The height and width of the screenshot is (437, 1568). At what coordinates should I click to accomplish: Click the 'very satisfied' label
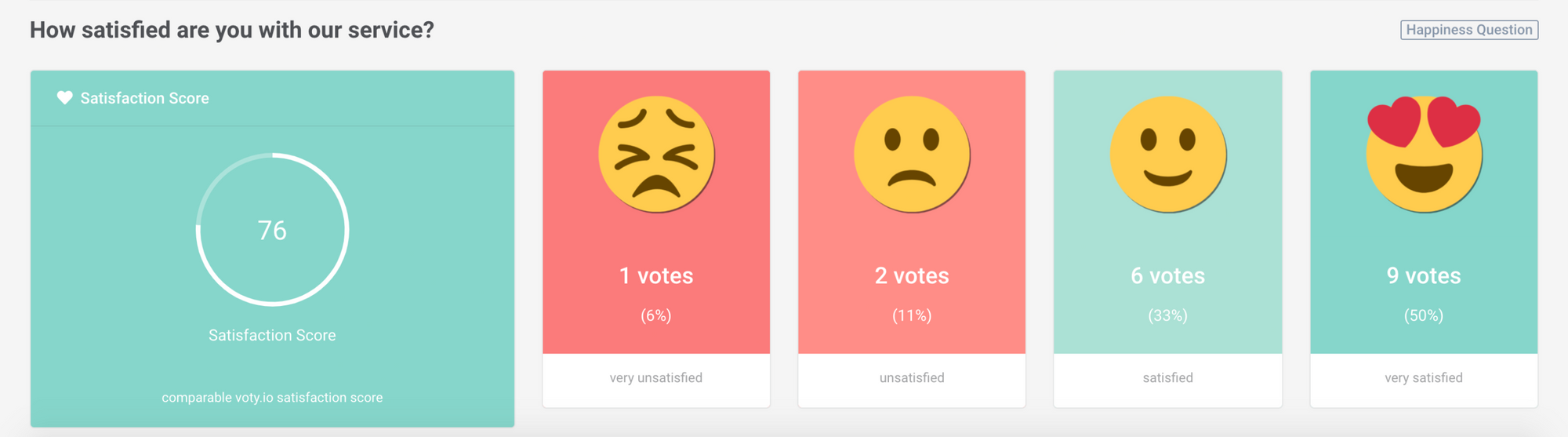1424,377
